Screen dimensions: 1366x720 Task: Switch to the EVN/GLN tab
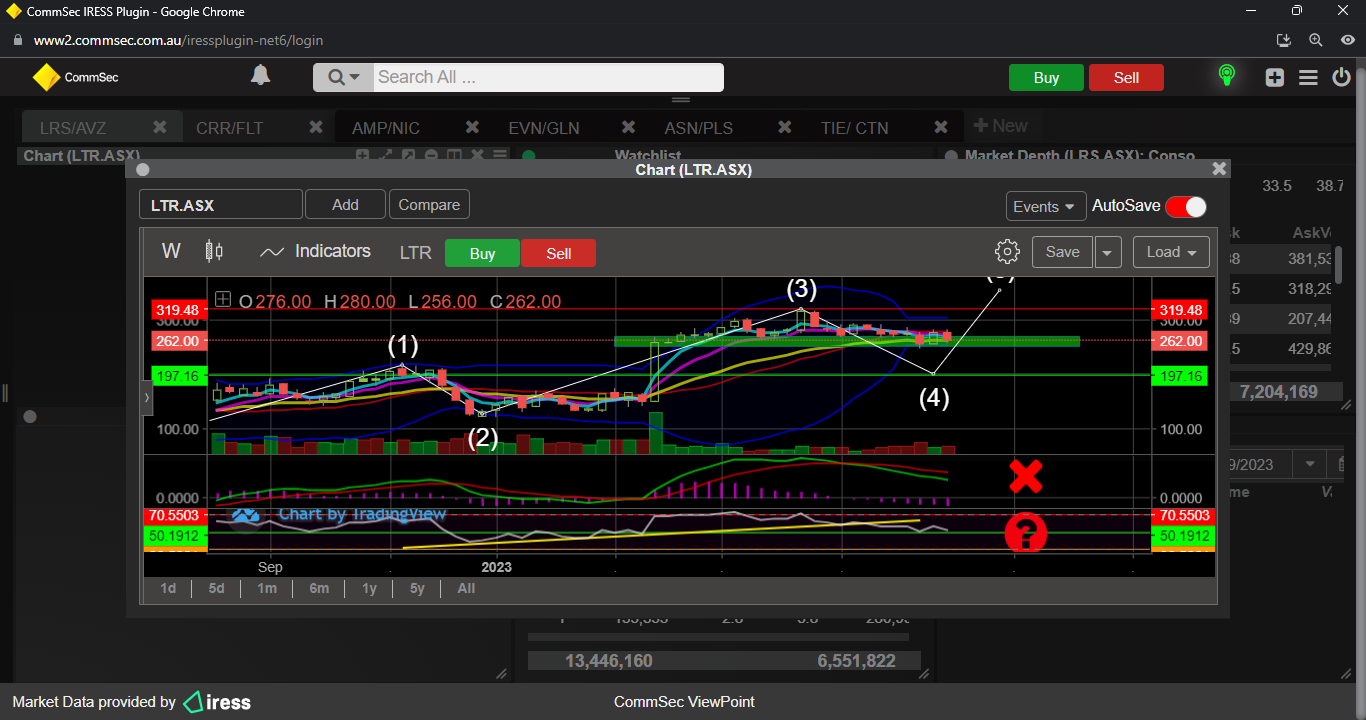(544, 128)
